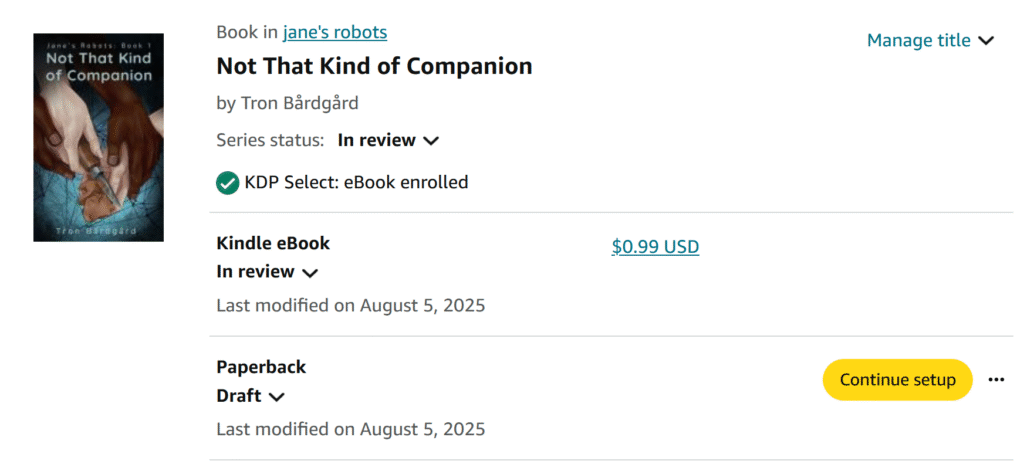The height and width of the screenshot is (471, 1024).
Task: Click the chevron arrow next to Draft
Action: pyautogui.click(x=277, y=397)
